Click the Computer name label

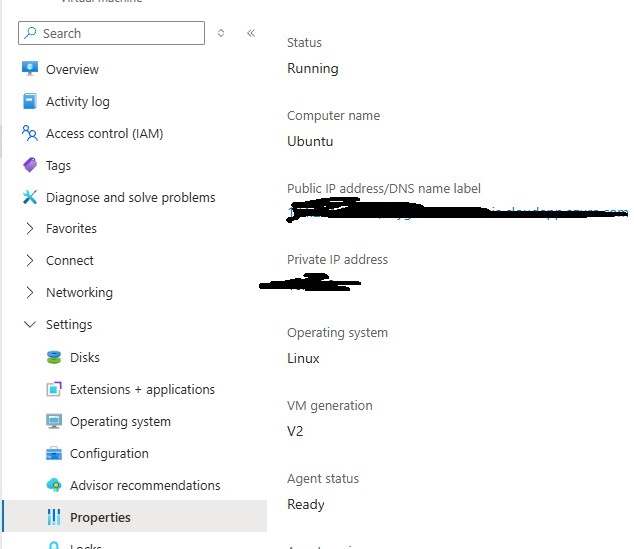pos(334,116)
